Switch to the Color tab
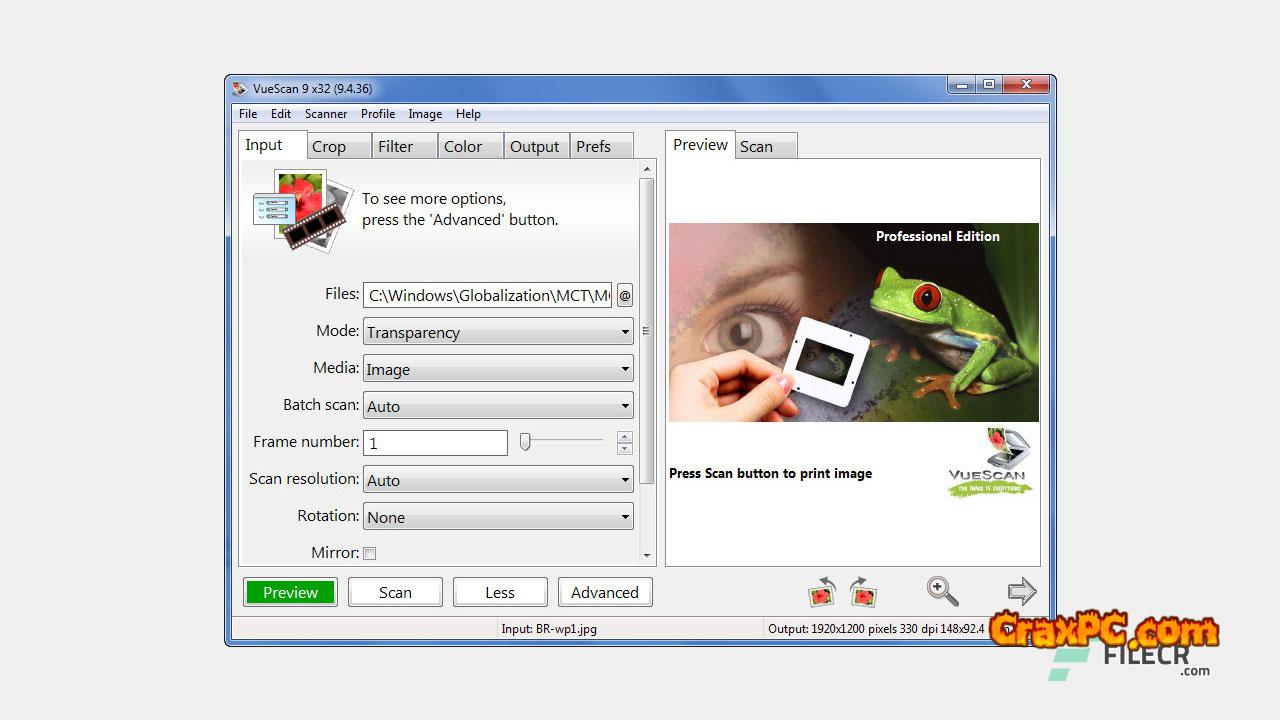 (471, 146)
